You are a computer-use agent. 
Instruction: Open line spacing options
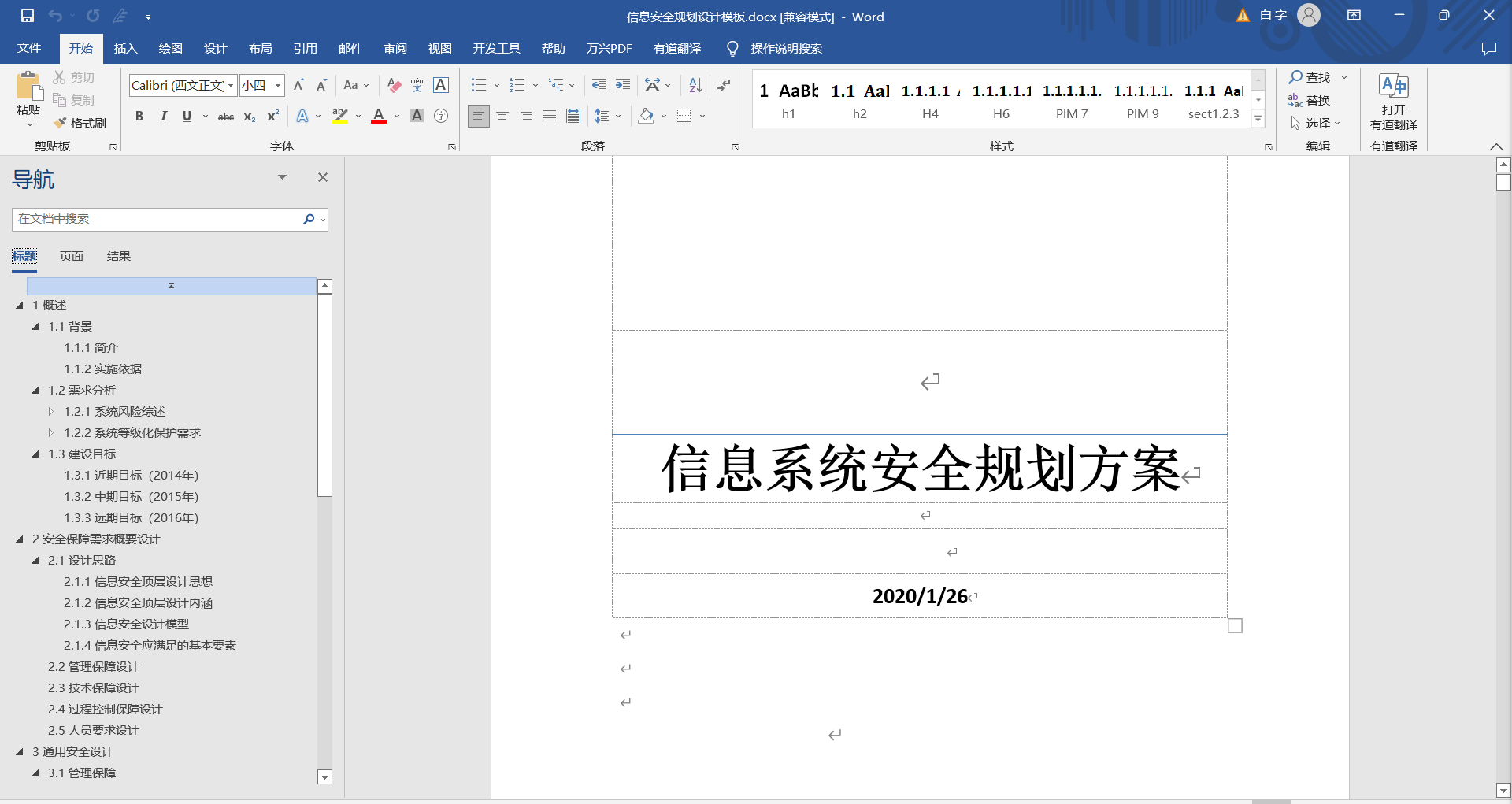[602, 116]
